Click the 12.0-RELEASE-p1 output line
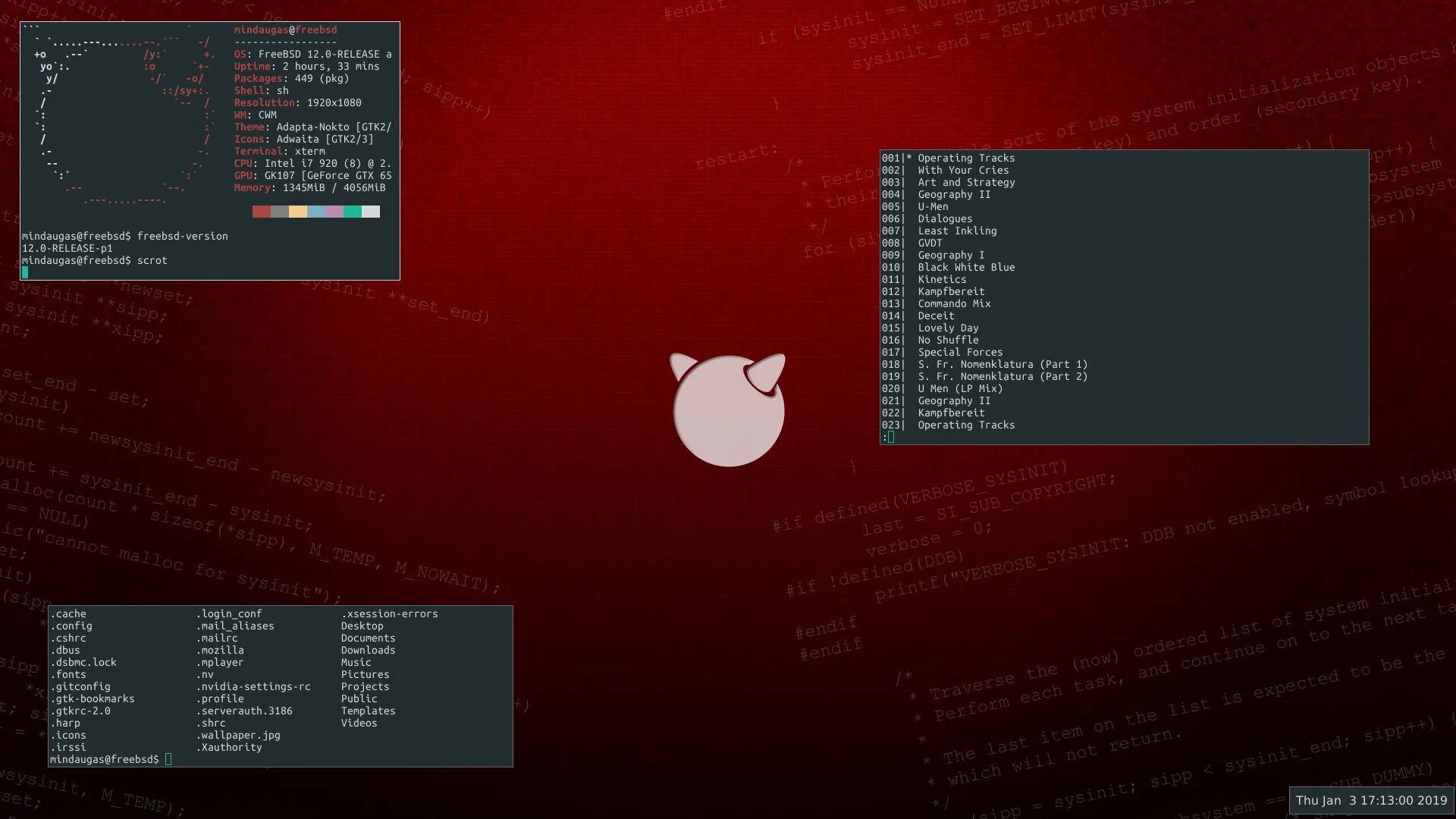1456x819 pixels. point(67,249)
